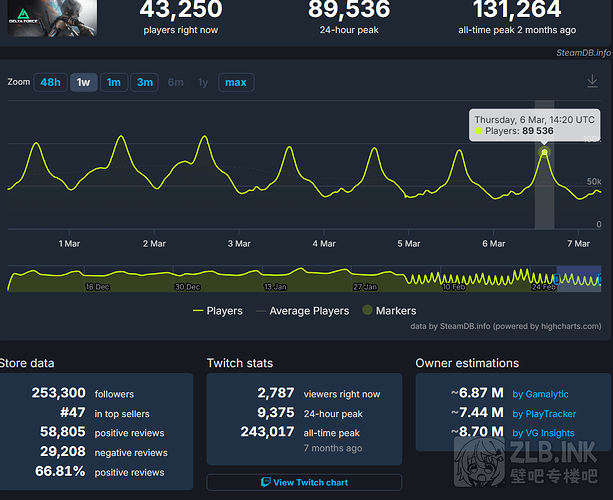Image resolution: width=613 pixels, height=500 pixels.
Task: Click the selected range in chart navigator
Action: pyautogui.click(x=578, y=279)
